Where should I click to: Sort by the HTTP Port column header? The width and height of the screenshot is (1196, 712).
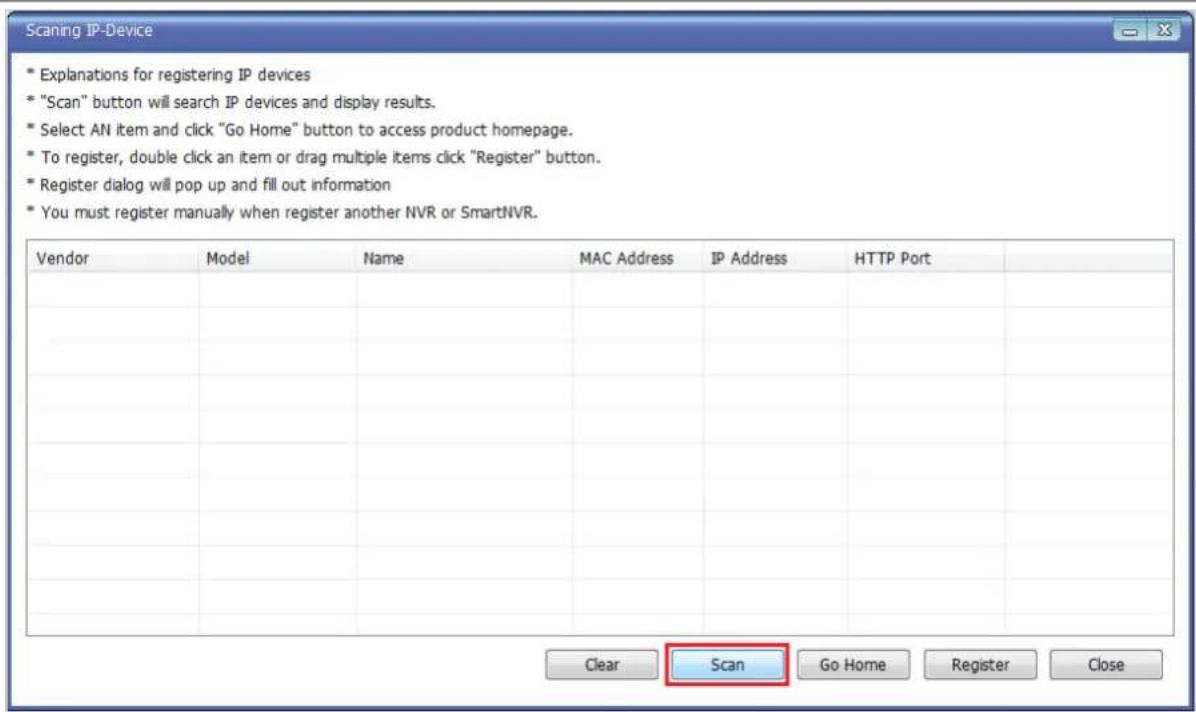(925, 258)
